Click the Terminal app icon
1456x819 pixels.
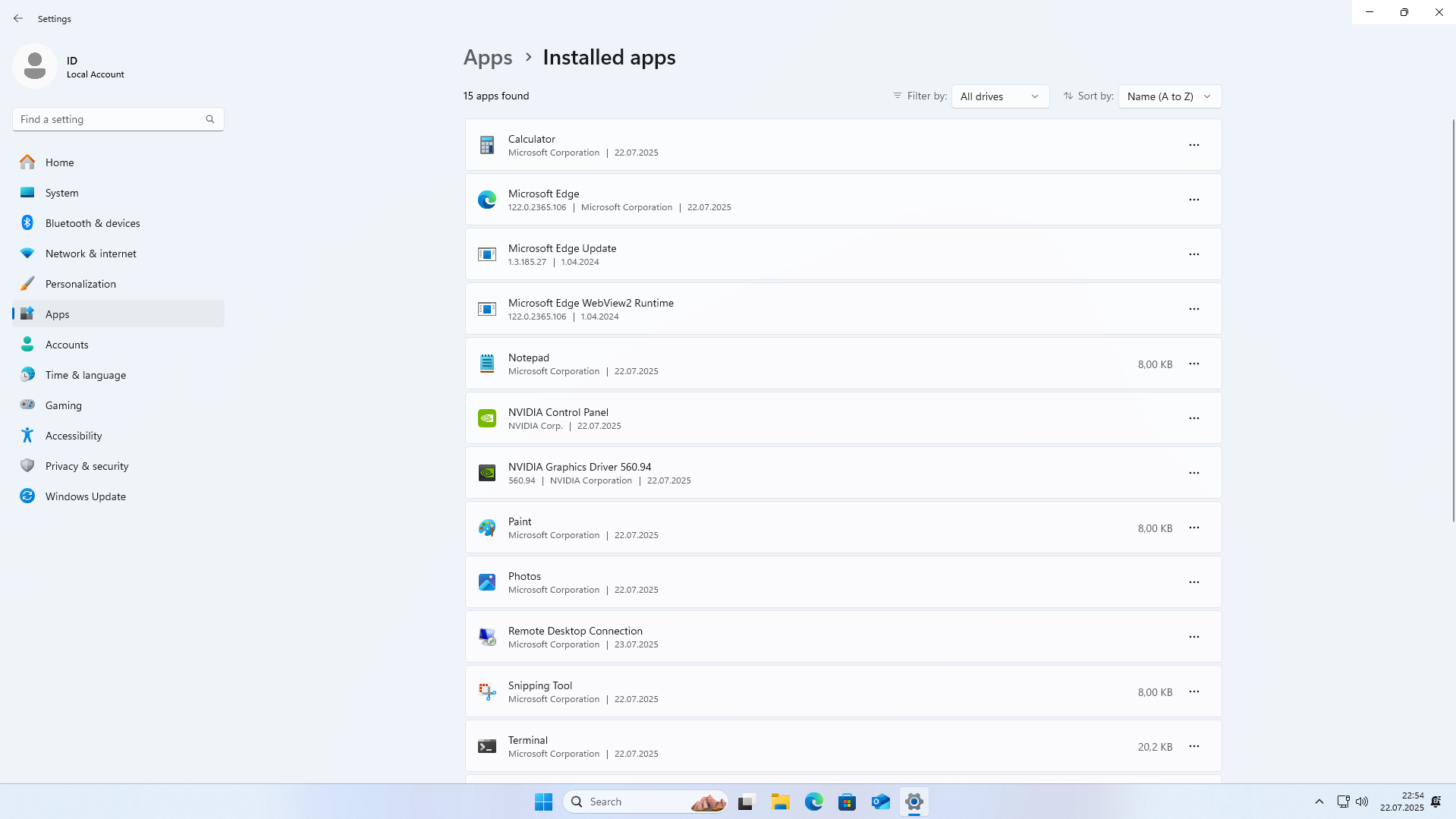point(487,746)
